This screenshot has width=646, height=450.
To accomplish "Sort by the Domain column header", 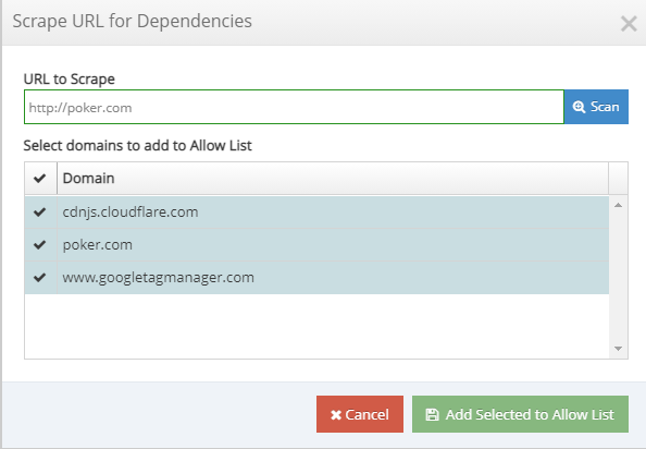I will [x=333, y=178].
